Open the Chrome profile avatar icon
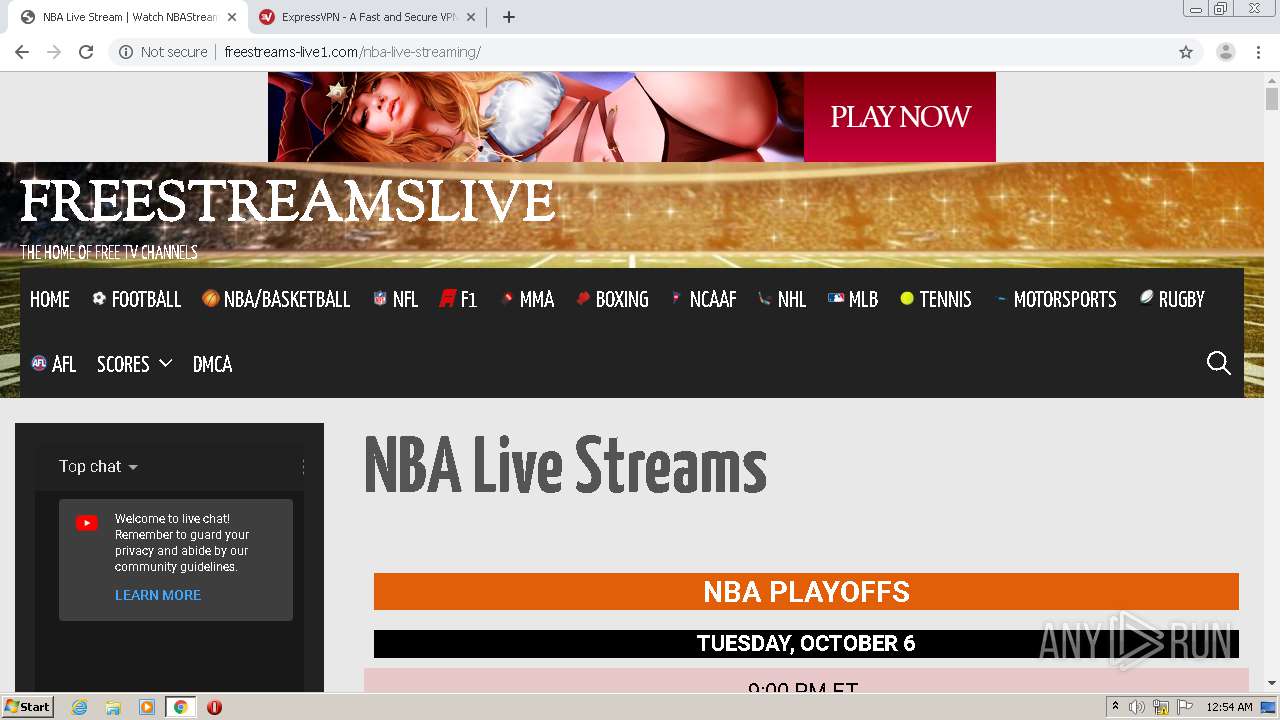 1225,52
